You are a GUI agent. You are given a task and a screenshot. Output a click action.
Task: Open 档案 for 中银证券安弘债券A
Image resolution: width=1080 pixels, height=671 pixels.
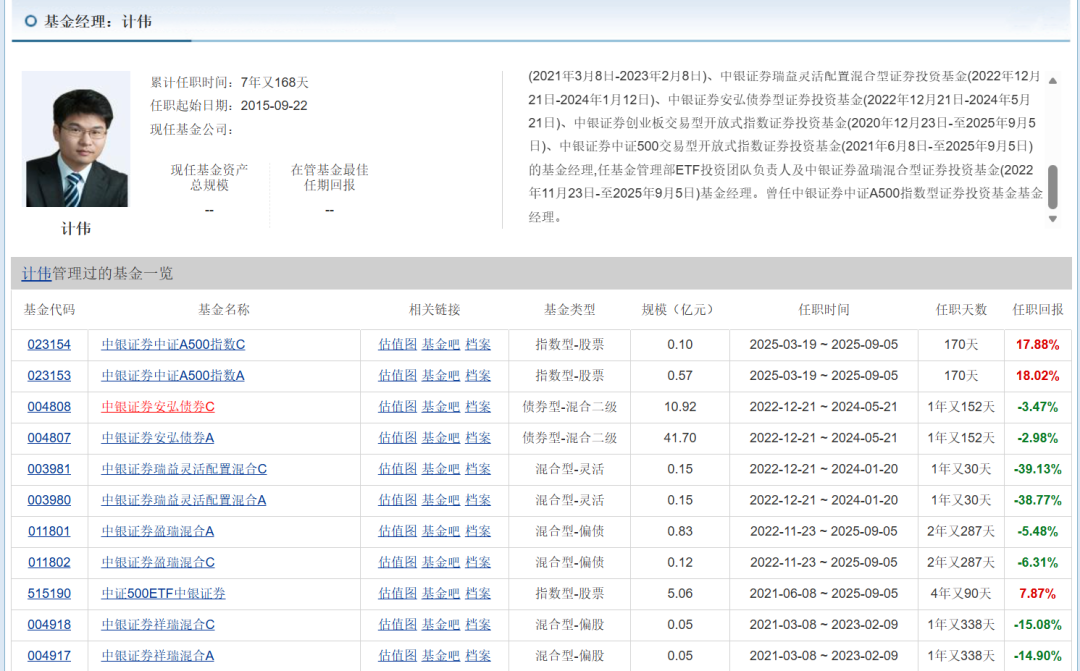coord(478,437)
